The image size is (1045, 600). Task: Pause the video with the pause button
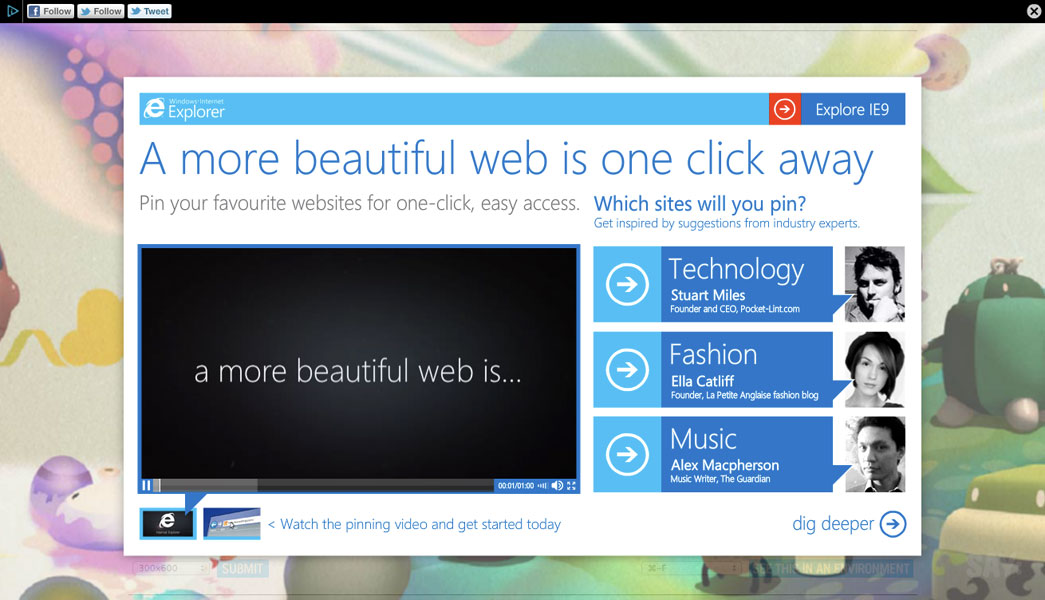coord(146,486)
